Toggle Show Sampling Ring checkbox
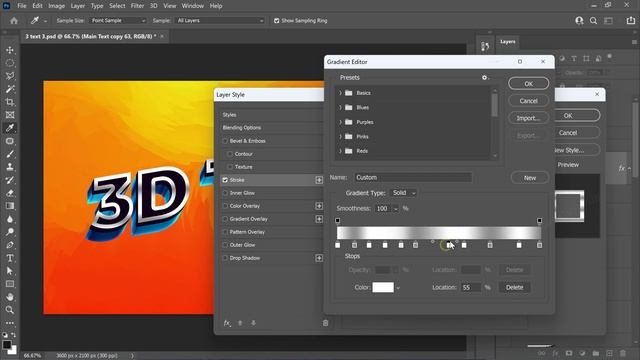 pos(276,20)
